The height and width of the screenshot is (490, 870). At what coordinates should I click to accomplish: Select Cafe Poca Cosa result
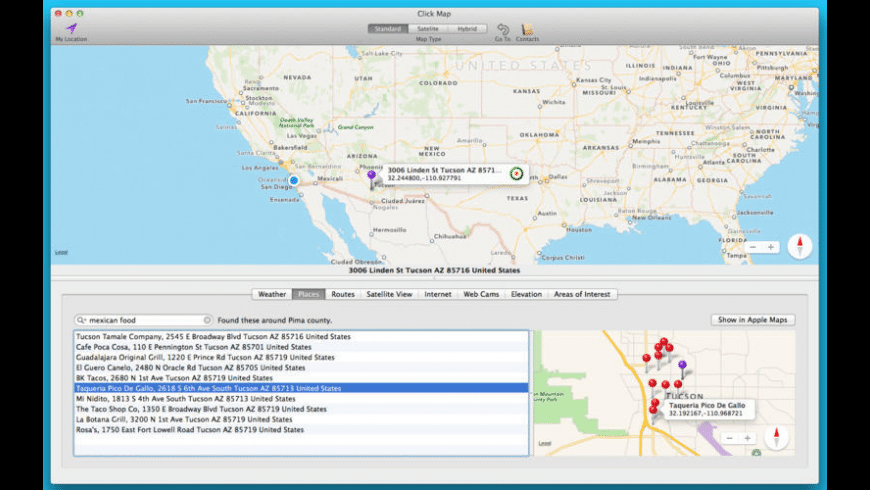click(x=301, y=347)
